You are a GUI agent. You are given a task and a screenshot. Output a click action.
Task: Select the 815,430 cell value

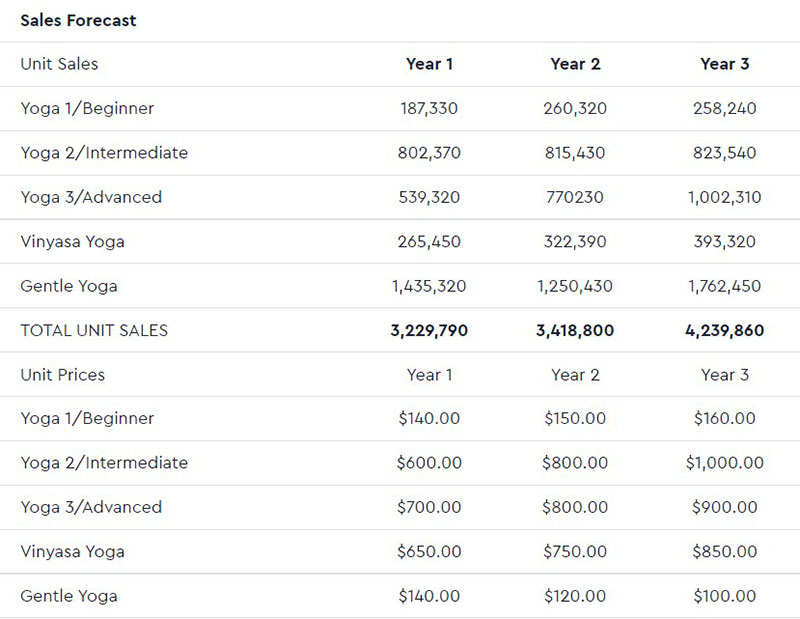[x=575, y=153]
